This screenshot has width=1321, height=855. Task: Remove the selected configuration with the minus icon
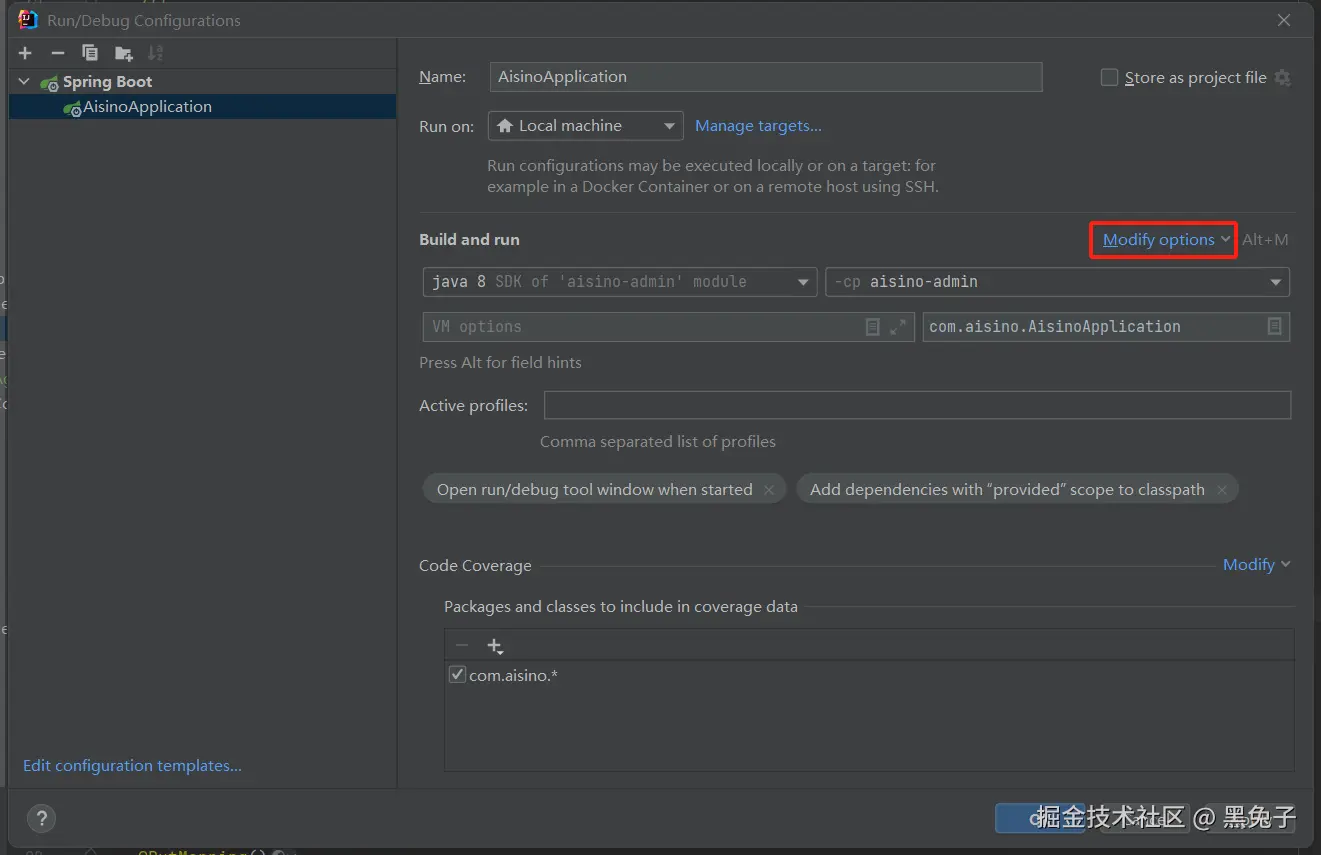(x=57, y=53)
